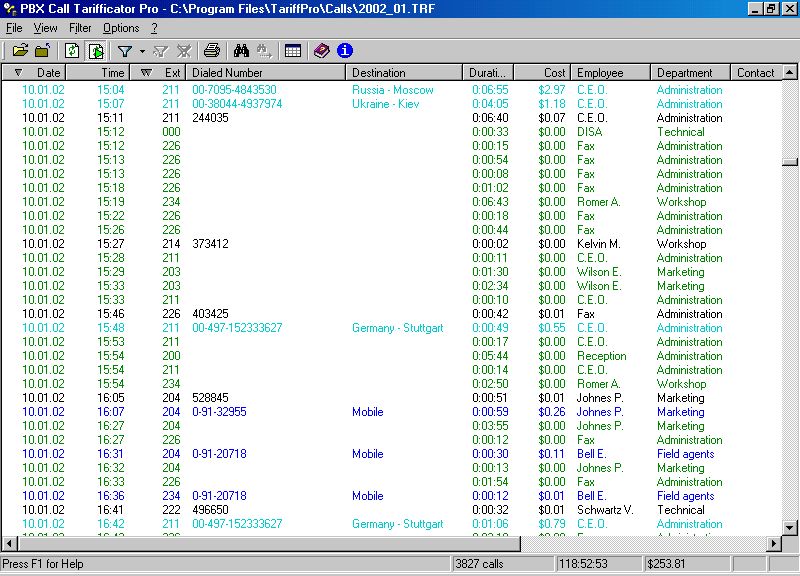
Task: Sort by the Cost column header
Action: coord(542,73)
